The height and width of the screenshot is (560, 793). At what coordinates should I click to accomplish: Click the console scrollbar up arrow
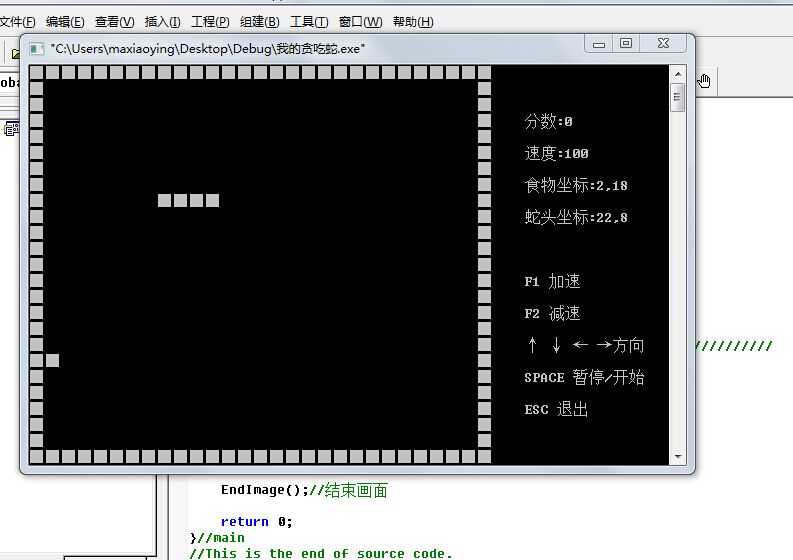pyautogui.click(x=678, y=74)
